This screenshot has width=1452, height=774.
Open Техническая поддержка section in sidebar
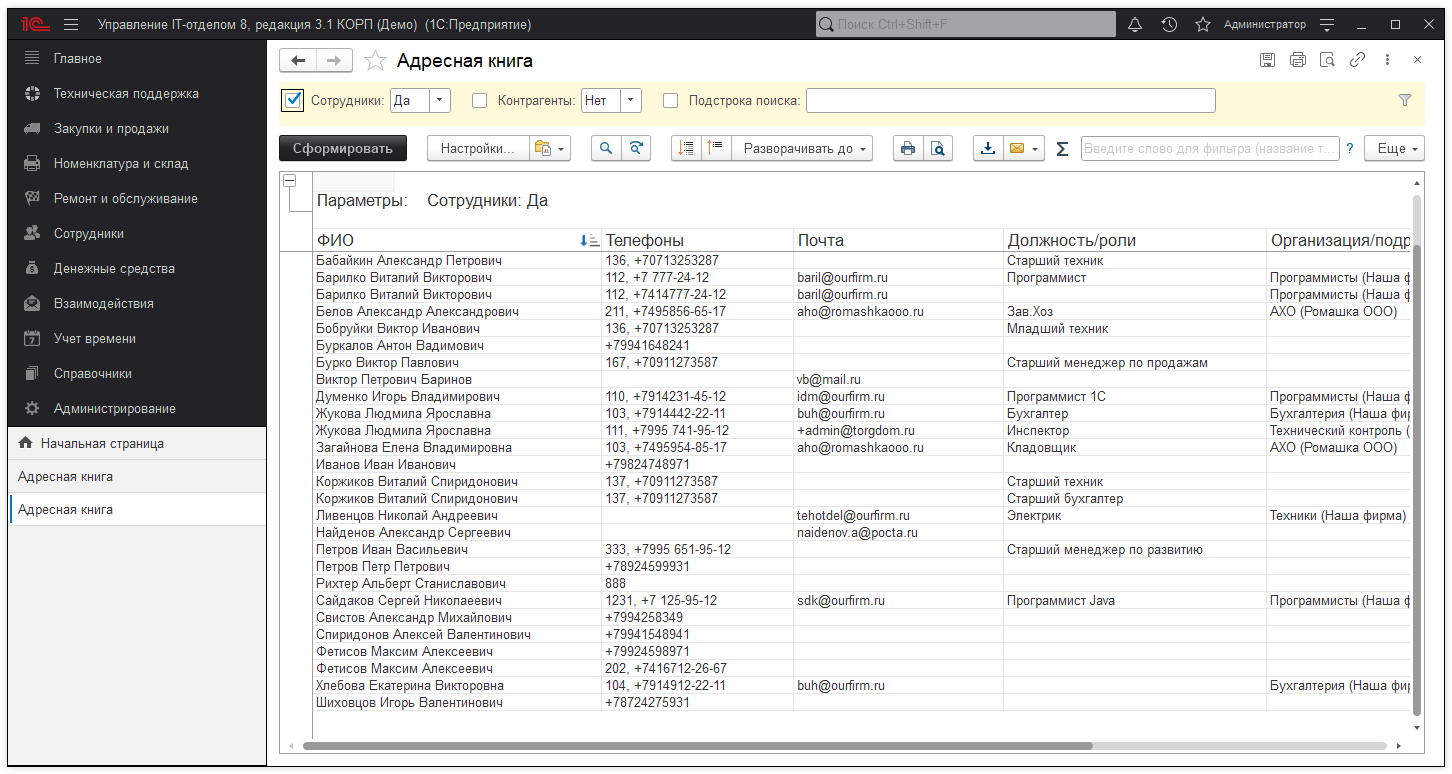point(126,93)
